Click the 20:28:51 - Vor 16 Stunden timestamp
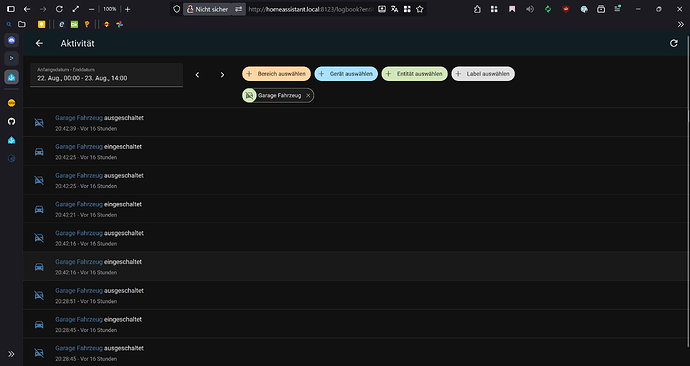The image size is (690, 366). click(x=86, y=301)
